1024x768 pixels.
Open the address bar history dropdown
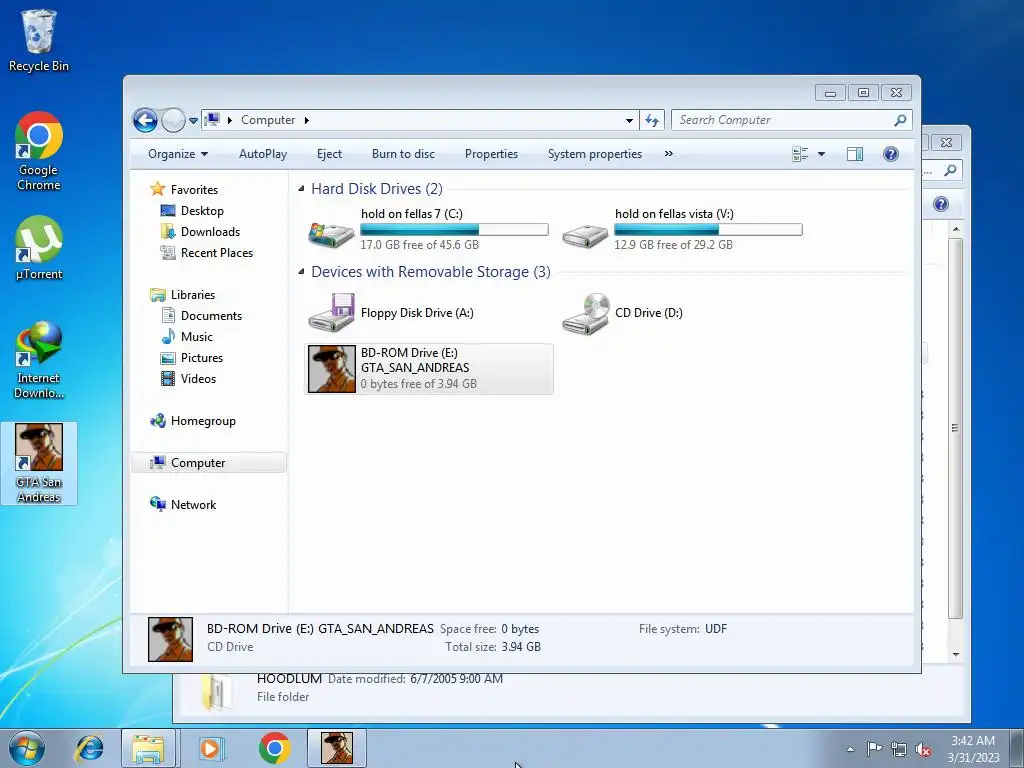(x=629, y=121)
